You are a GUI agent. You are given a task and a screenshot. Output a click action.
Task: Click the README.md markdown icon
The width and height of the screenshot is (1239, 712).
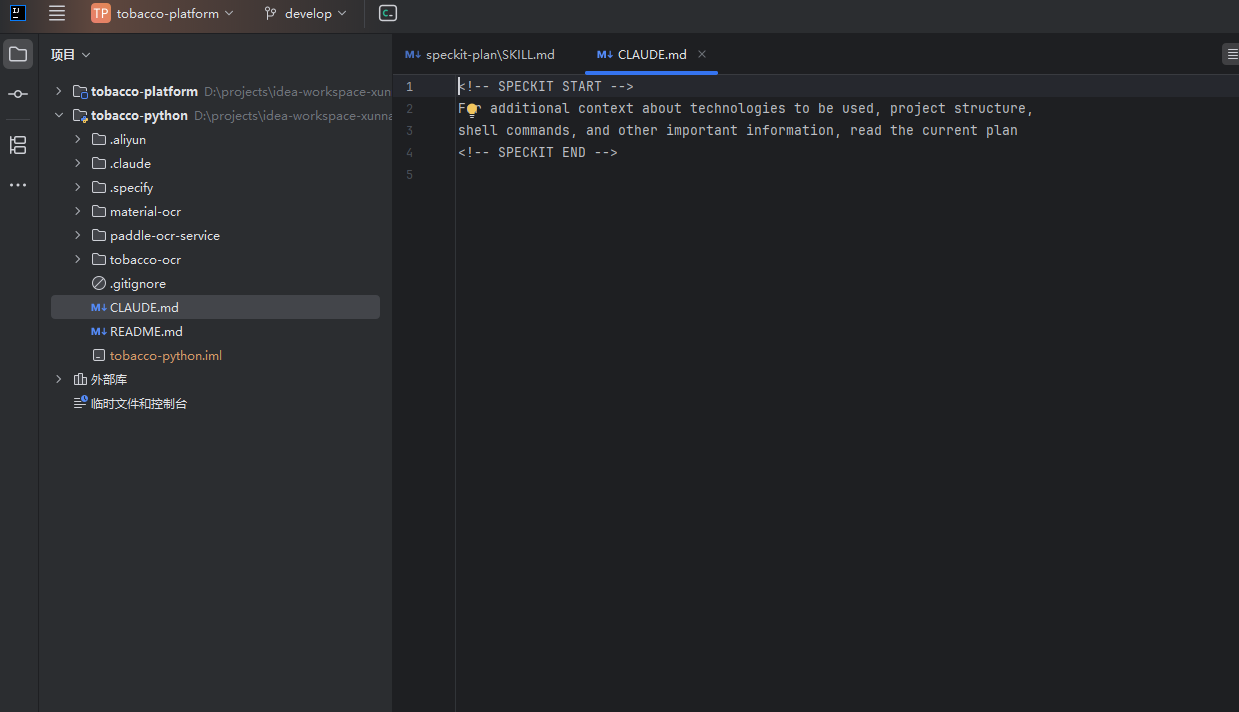[98, 331]
